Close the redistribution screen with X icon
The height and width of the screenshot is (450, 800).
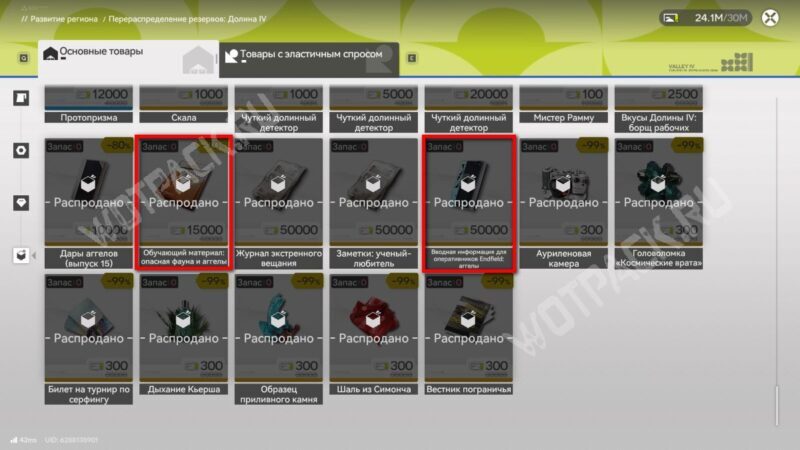(x=770, y=18)
